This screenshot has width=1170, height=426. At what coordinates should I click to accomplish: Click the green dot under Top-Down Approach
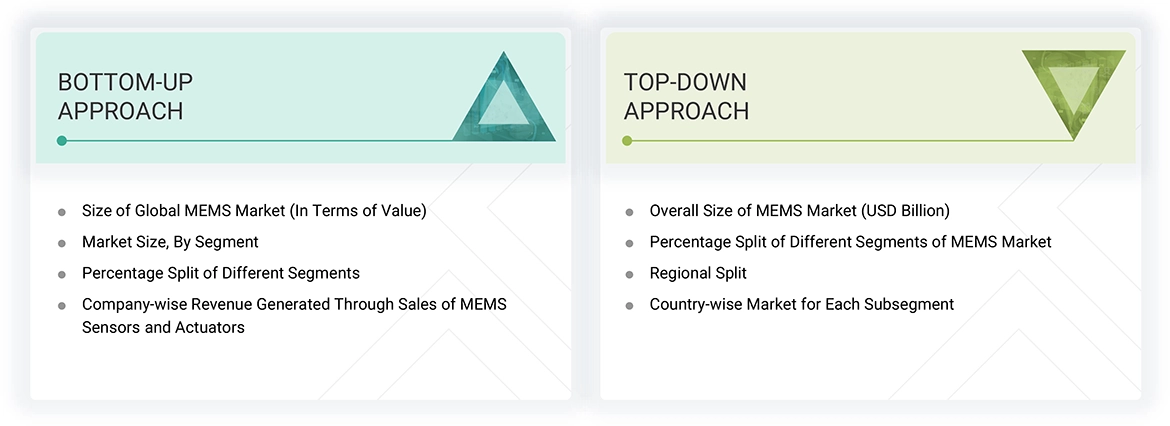pos(627,141)
